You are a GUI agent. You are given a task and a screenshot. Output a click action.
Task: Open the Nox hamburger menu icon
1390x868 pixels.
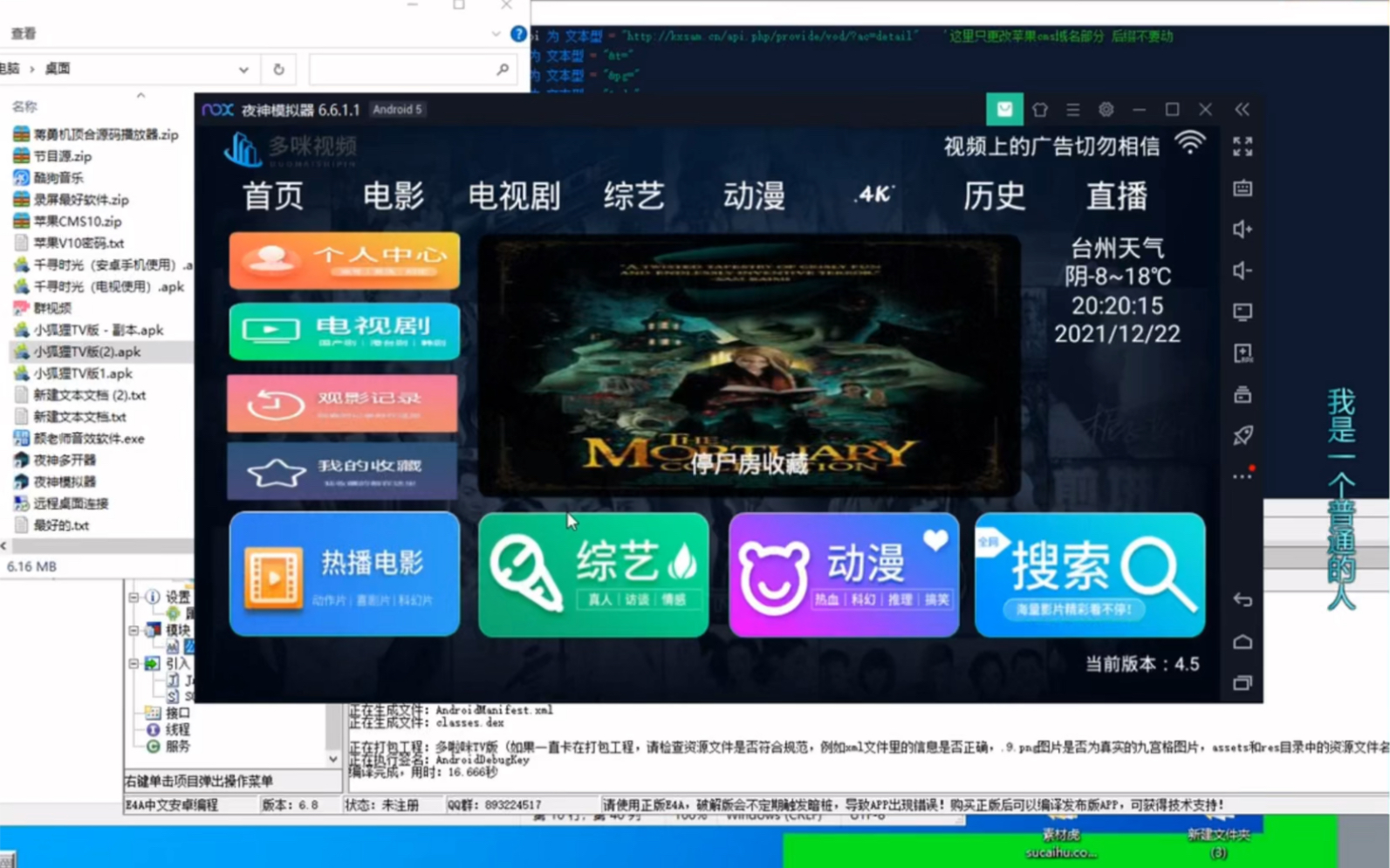(x=1072, y=110)
